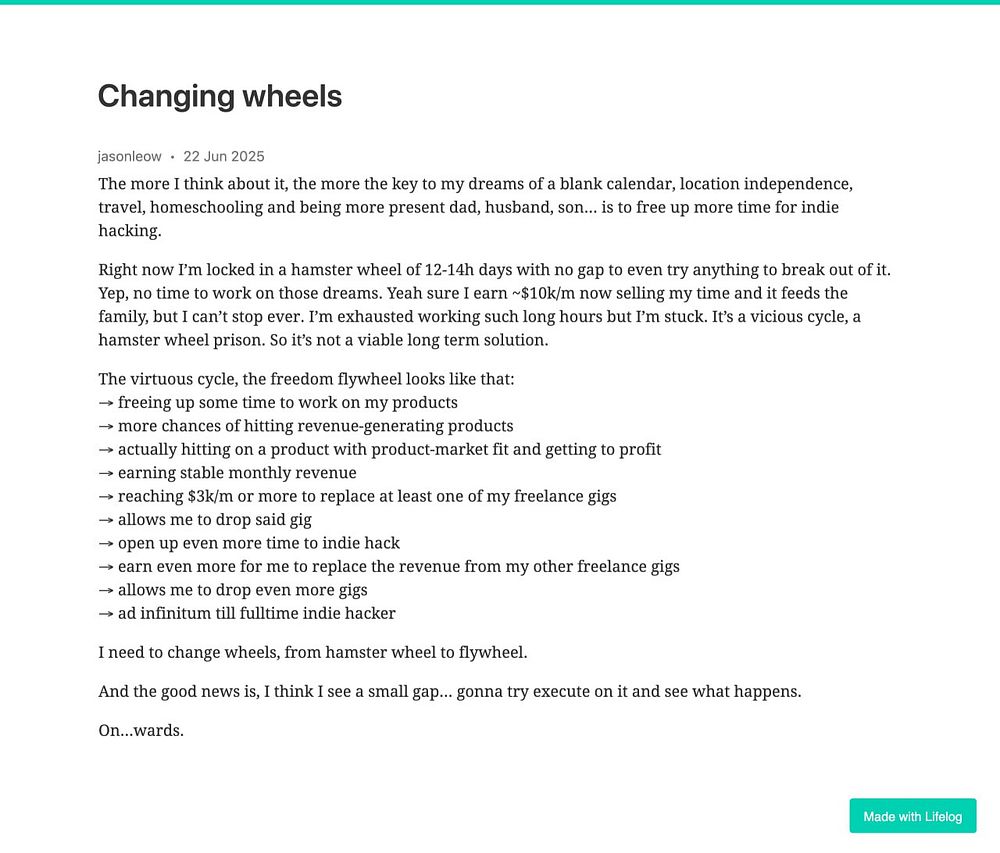Click the arrow before 'allows me to drop said gig'
The image size is (1000, 853).
tap(106, 520)
